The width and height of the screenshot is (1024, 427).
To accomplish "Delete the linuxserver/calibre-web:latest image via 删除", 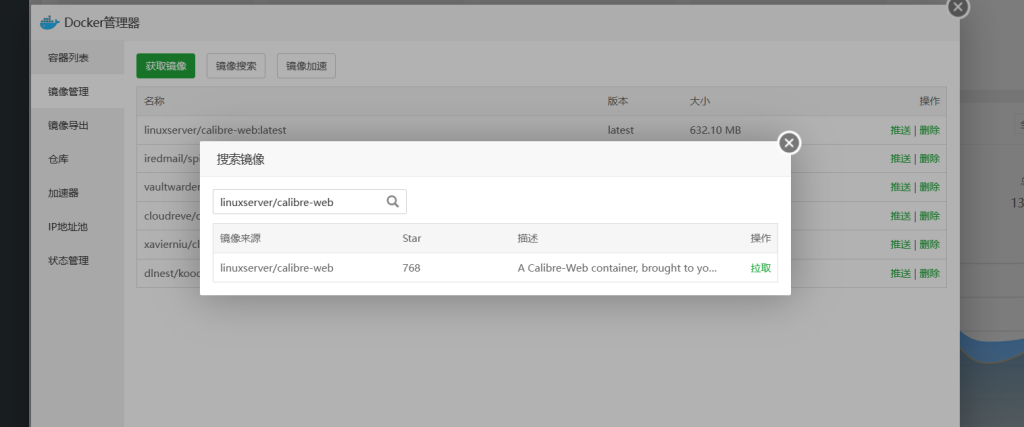I will coord(929,130).
